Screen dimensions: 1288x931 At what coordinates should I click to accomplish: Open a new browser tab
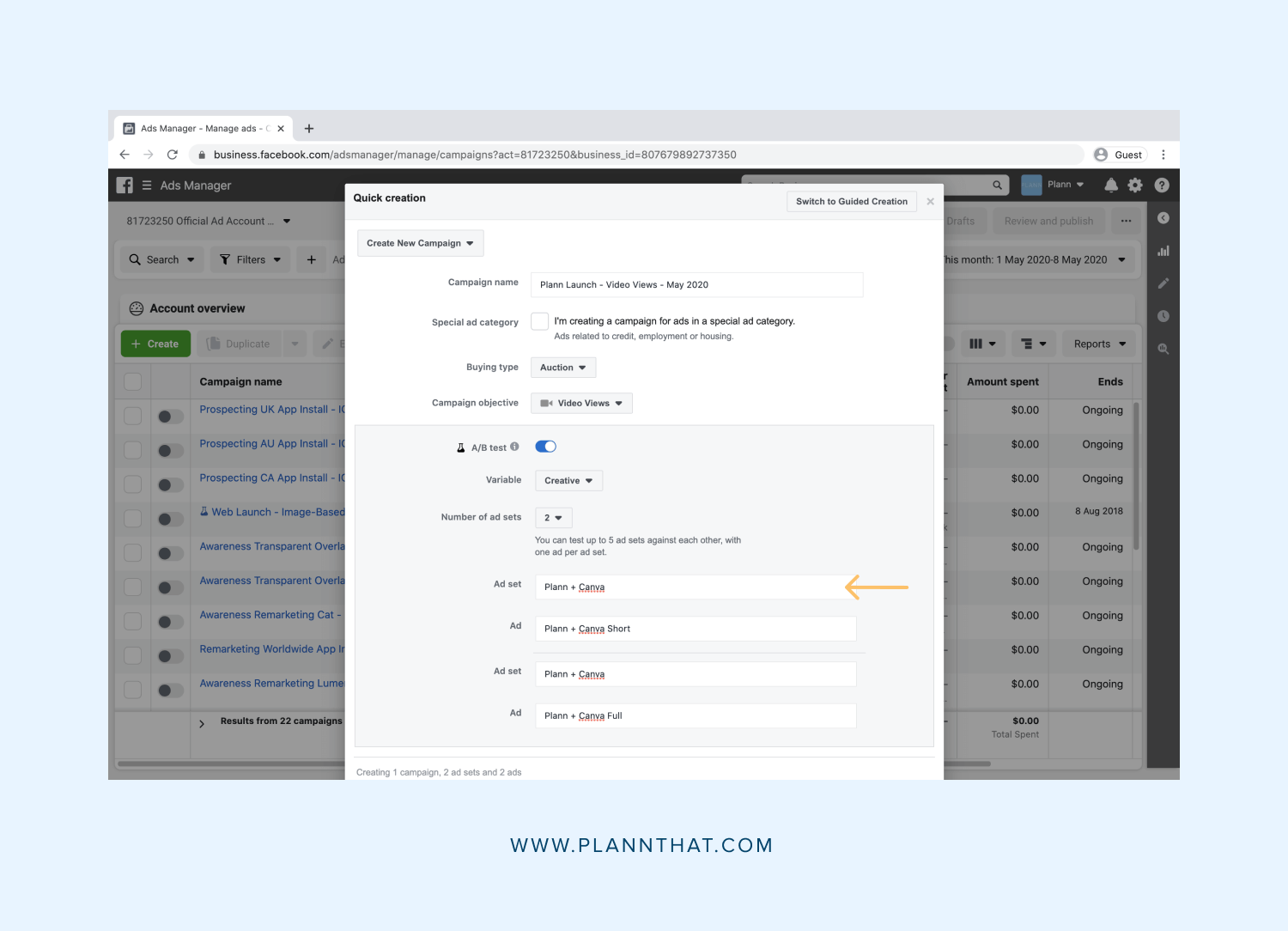click(309, 129)
